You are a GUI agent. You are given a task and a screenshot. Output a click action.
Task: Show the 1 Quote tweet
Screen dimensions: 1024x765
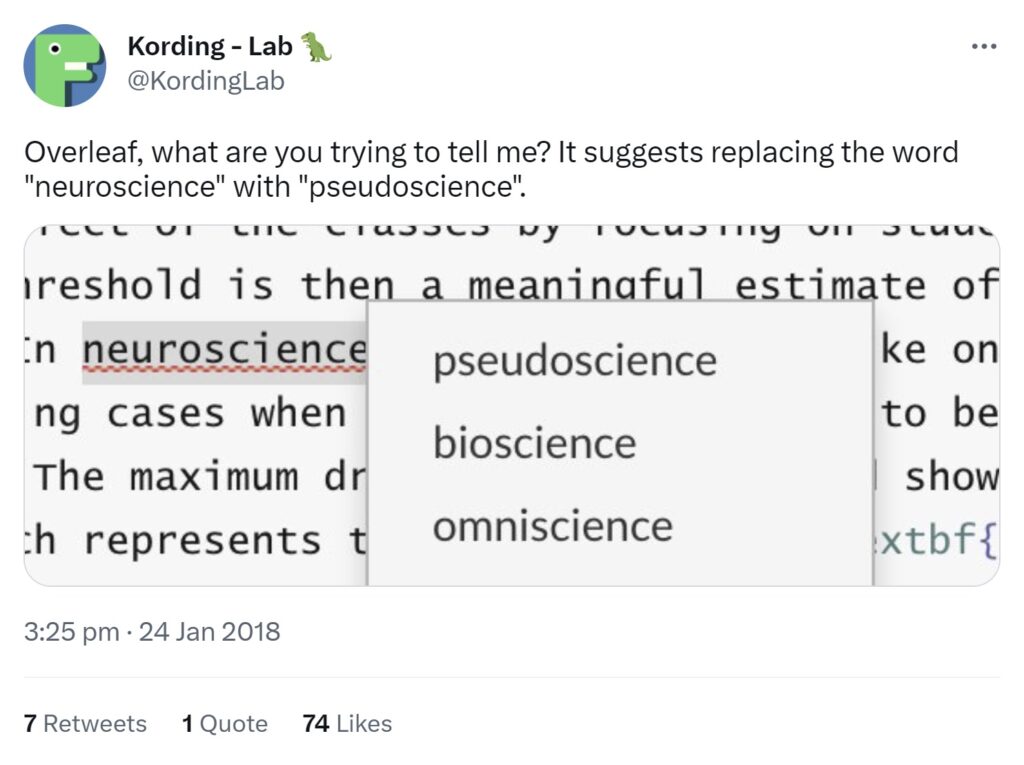coord(225,723)
